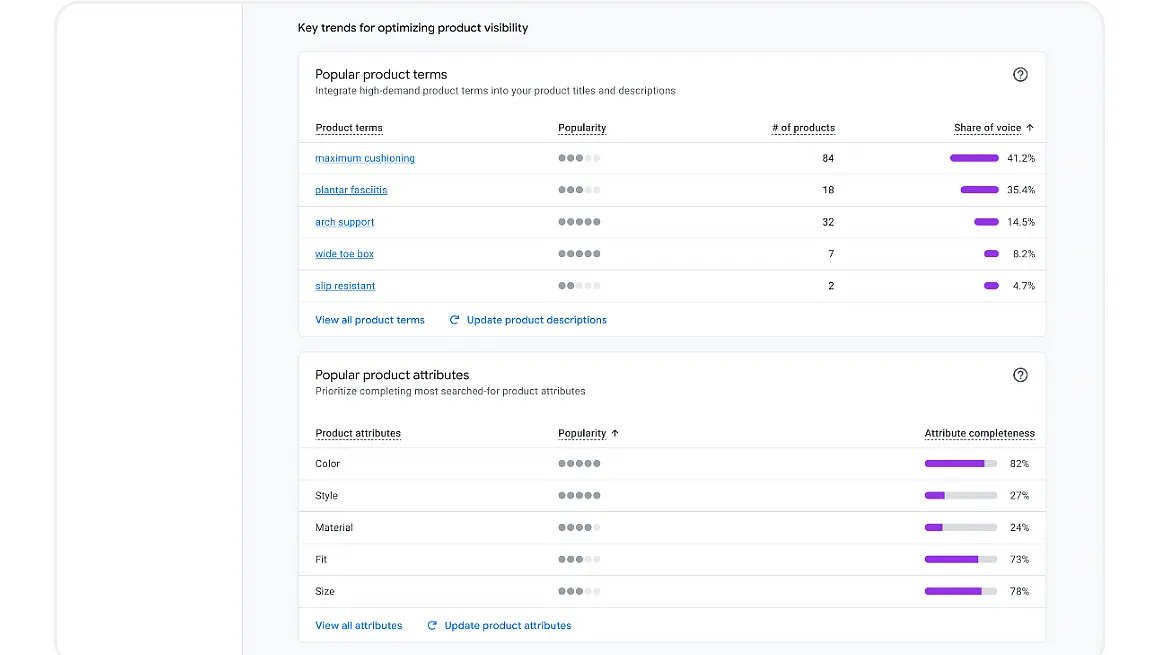The image size is (1164, 655).
Task: Click the 78% completeness value
Action: [x=1019, y=591]
